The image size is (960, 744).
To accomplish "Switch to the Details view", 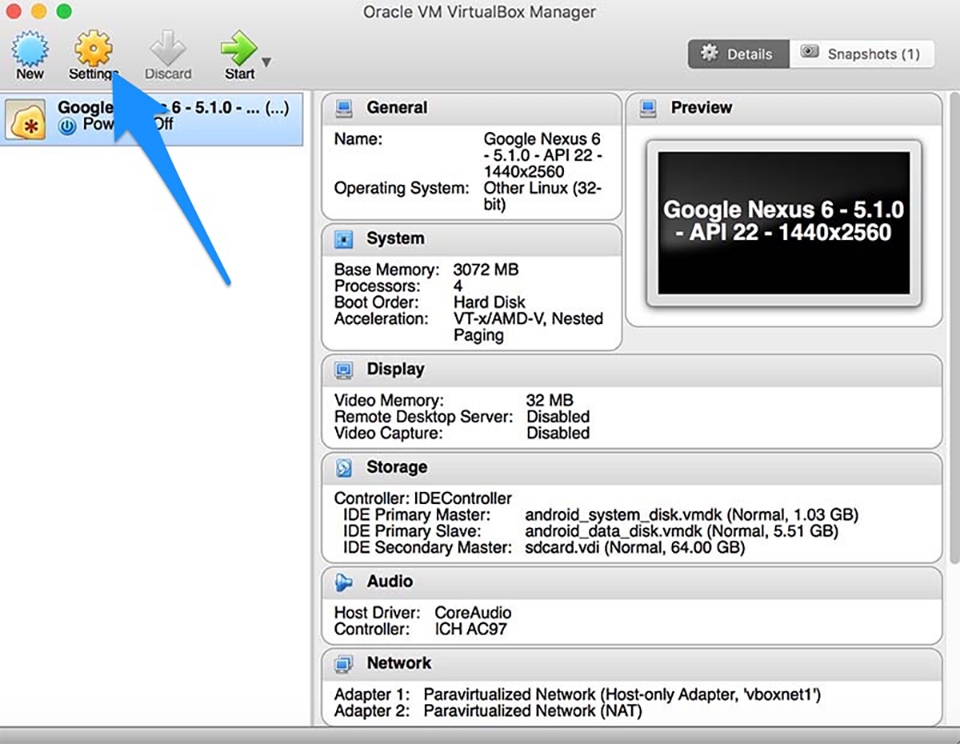I will [738, 54].
